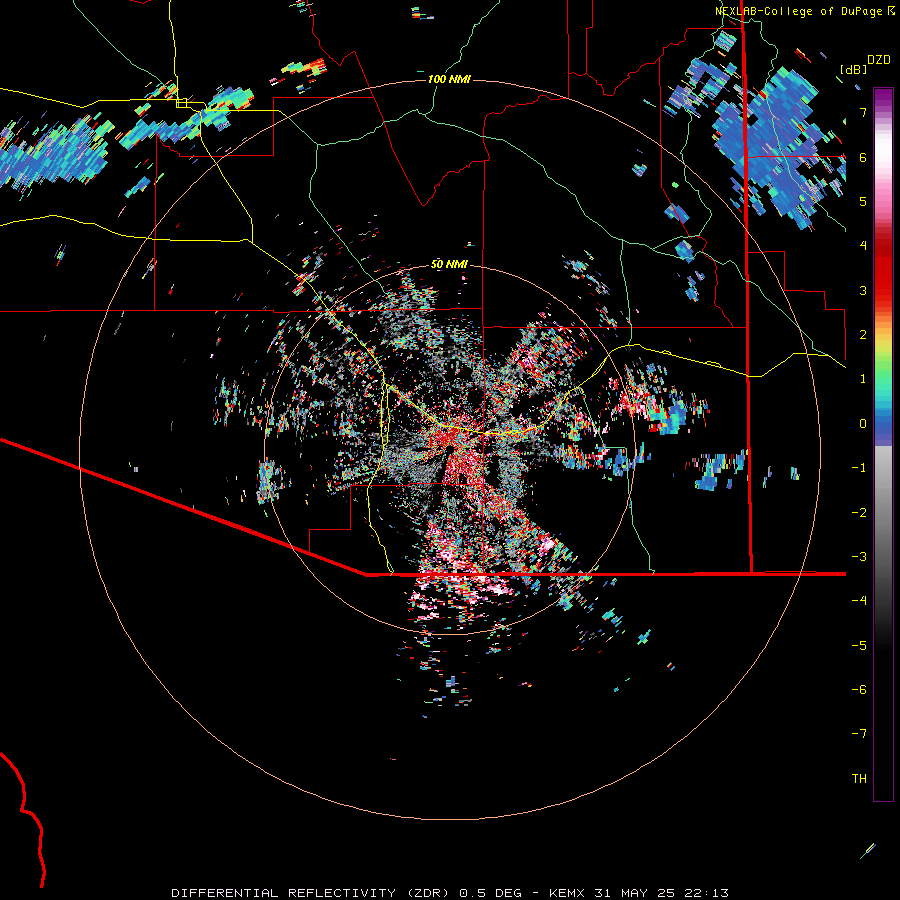Click the Differential Reflectivity KEMX caption

(x=450, y=893)
